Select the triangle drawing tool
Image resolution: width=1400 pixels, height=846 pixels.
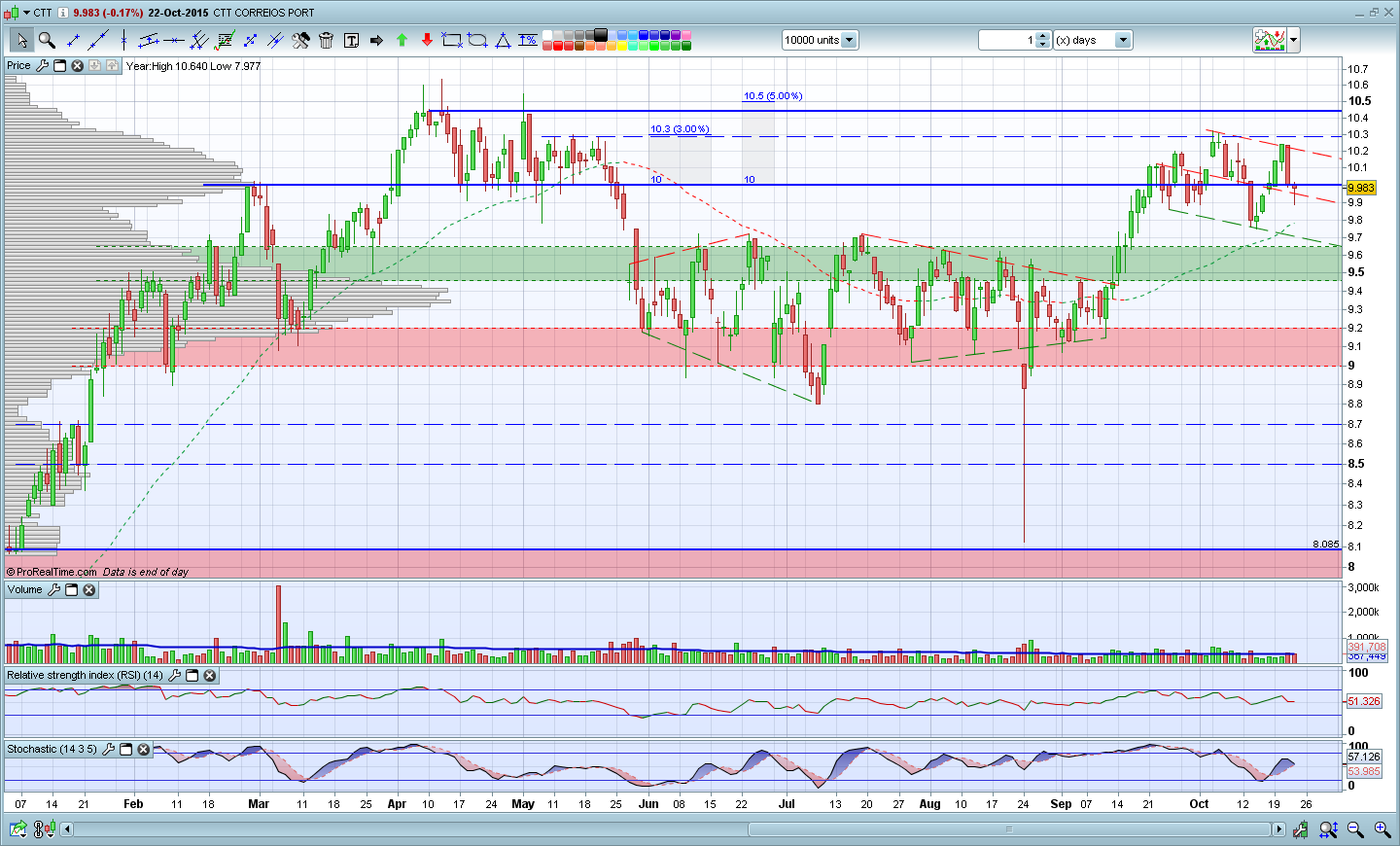503,40
